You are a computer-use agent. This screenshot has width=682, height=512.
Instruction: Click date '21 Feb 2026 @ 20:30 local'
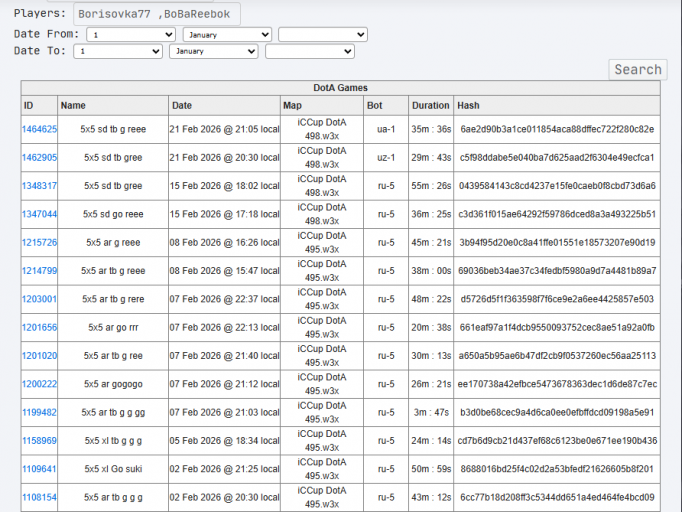click(224, 157)
